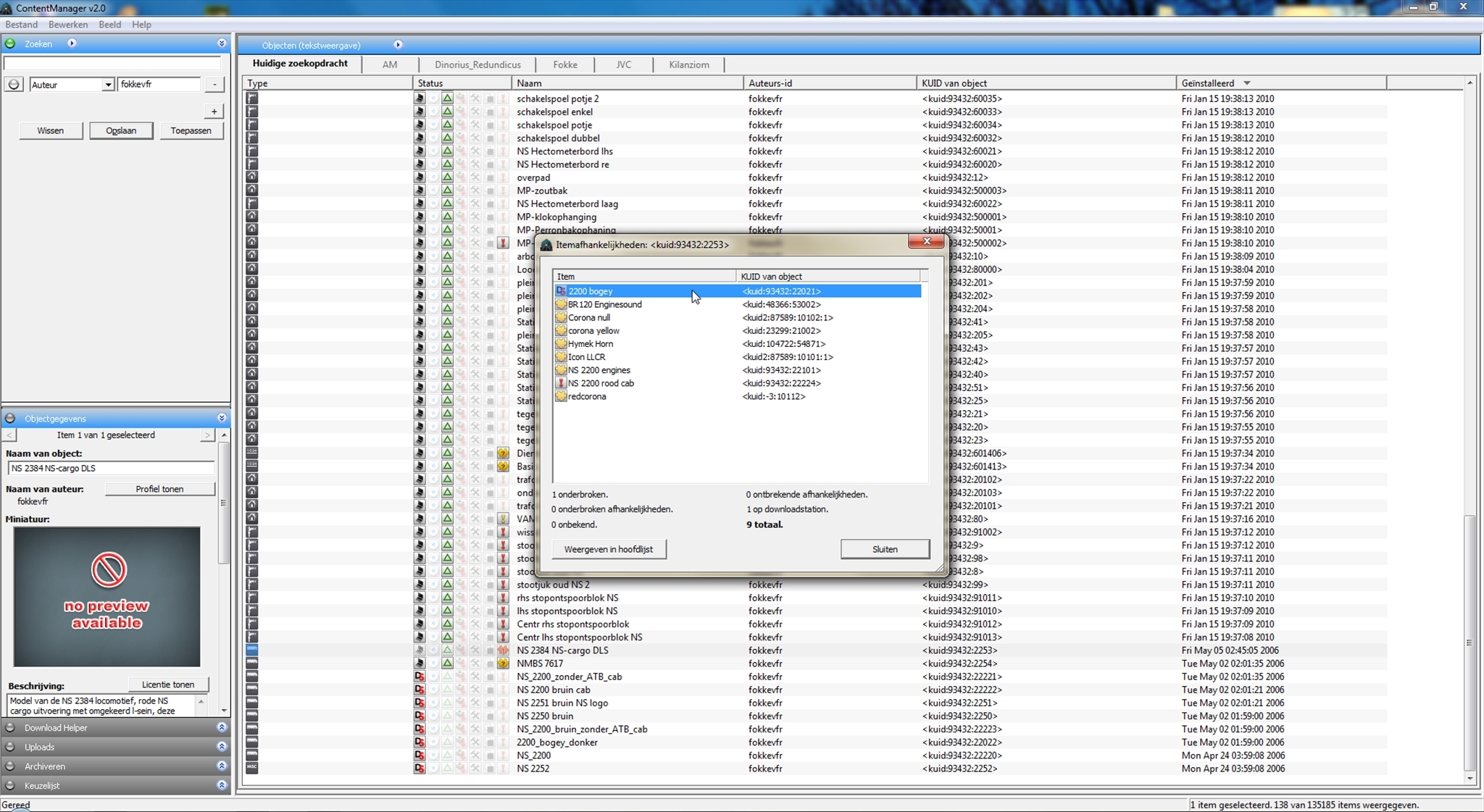The width and height of the screenshot is (1484, 812).
Task: Open the Beeld menu
Action: point(110,25)
